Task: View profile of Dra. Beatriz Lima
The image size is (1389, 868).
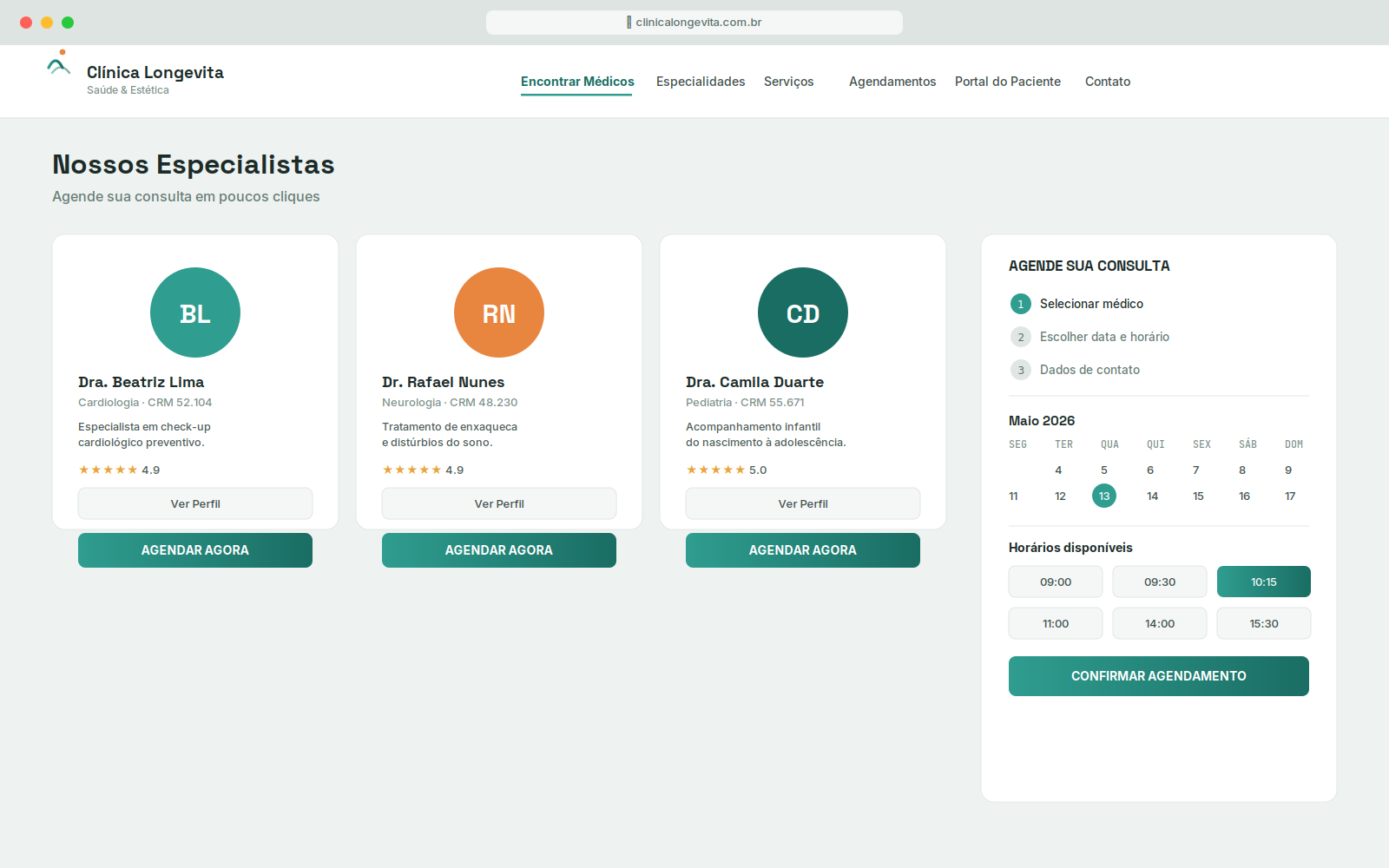Action: [x=195, y=503]
